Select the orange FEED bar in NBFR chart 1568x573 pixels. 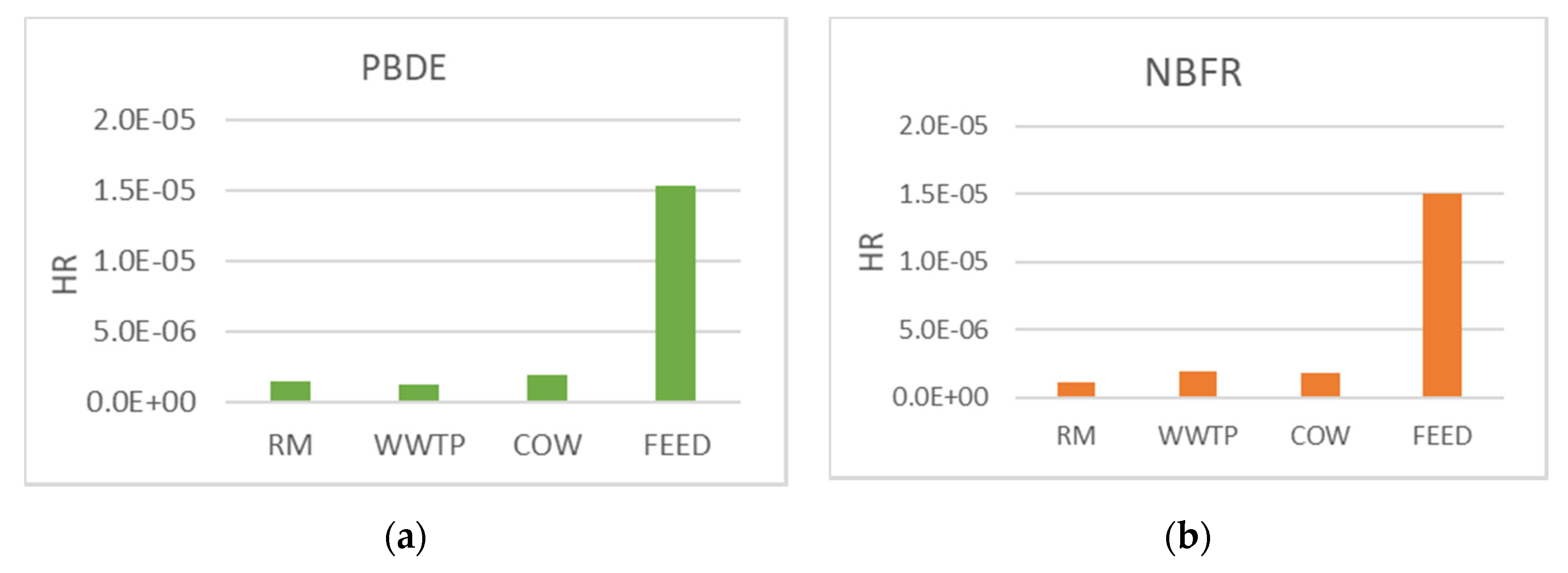coord(1441,296)
